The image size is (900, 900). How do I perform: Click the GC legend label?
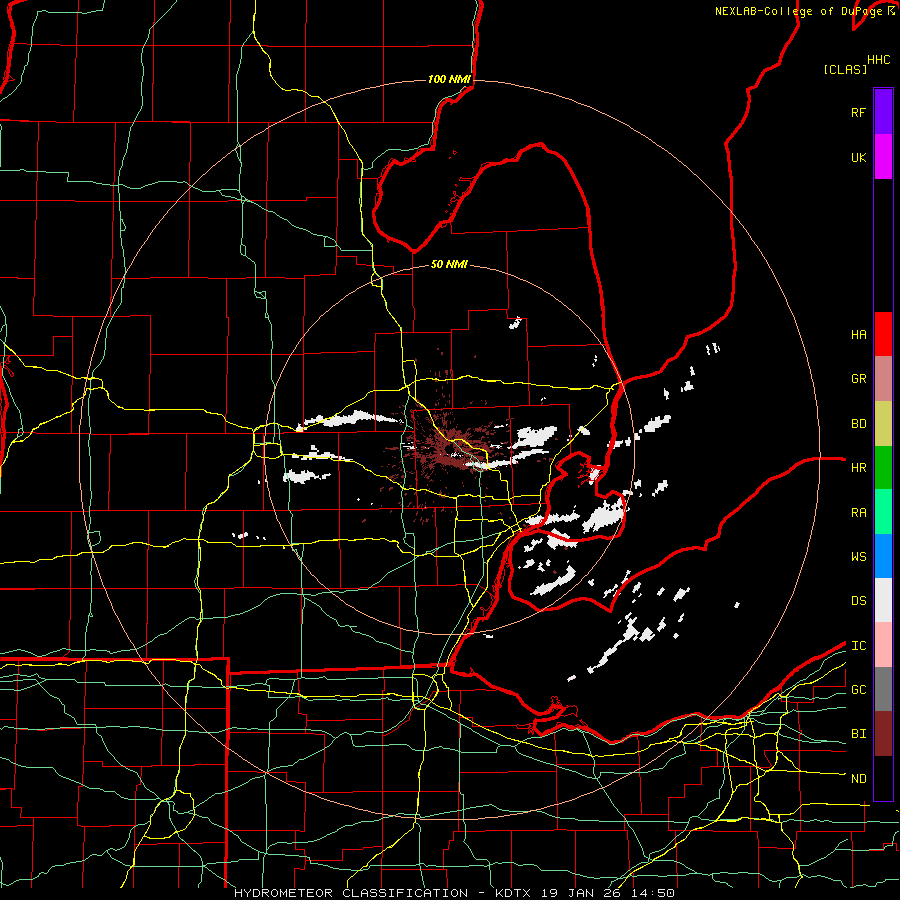[x=859, y=690]
